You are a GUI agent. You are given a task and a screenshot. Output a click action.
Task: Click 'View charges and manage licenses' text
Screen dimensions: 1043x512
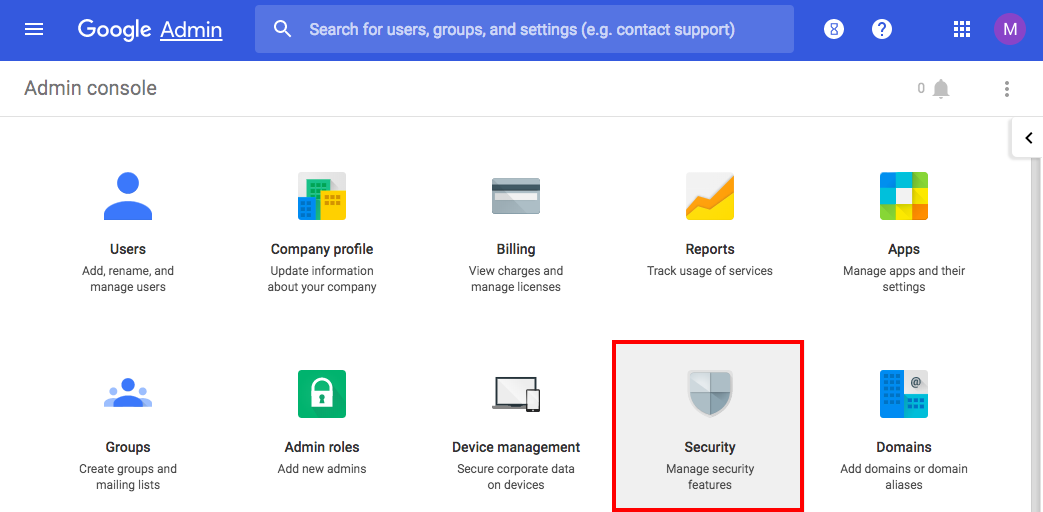[516, 279]
